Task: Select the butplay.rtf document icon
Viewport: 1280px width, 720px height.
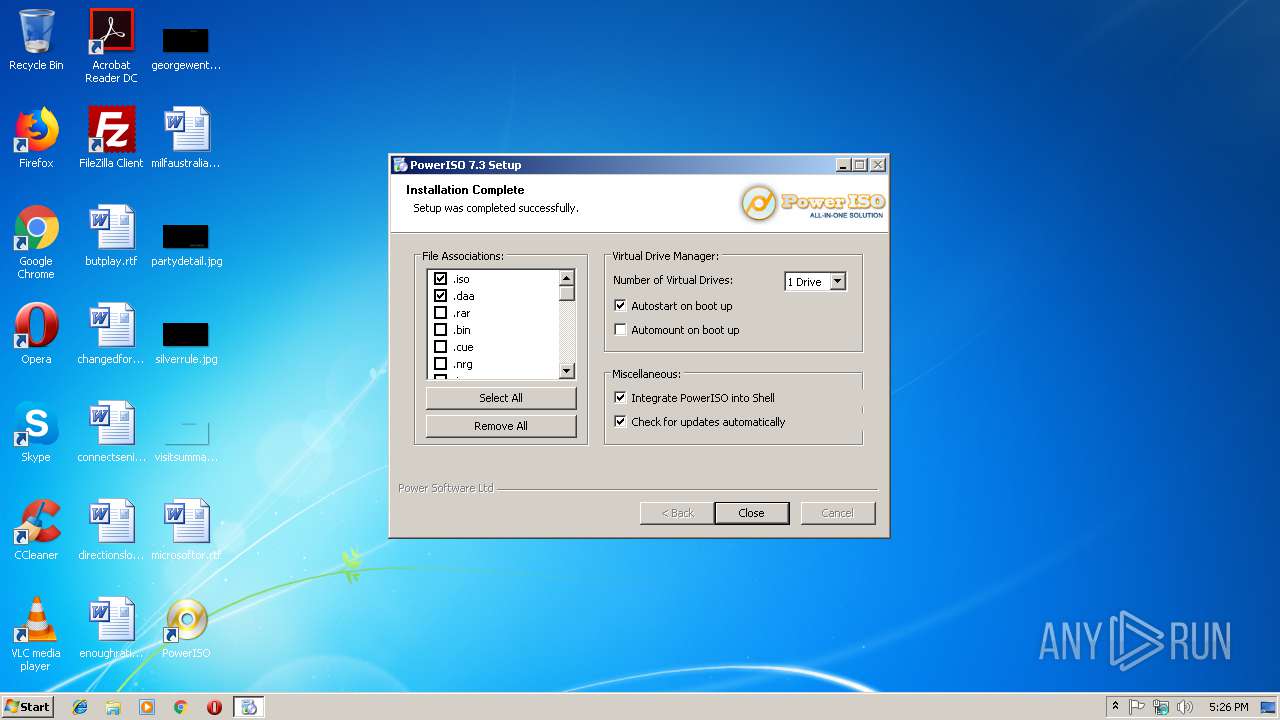Action: pos(111,236)
